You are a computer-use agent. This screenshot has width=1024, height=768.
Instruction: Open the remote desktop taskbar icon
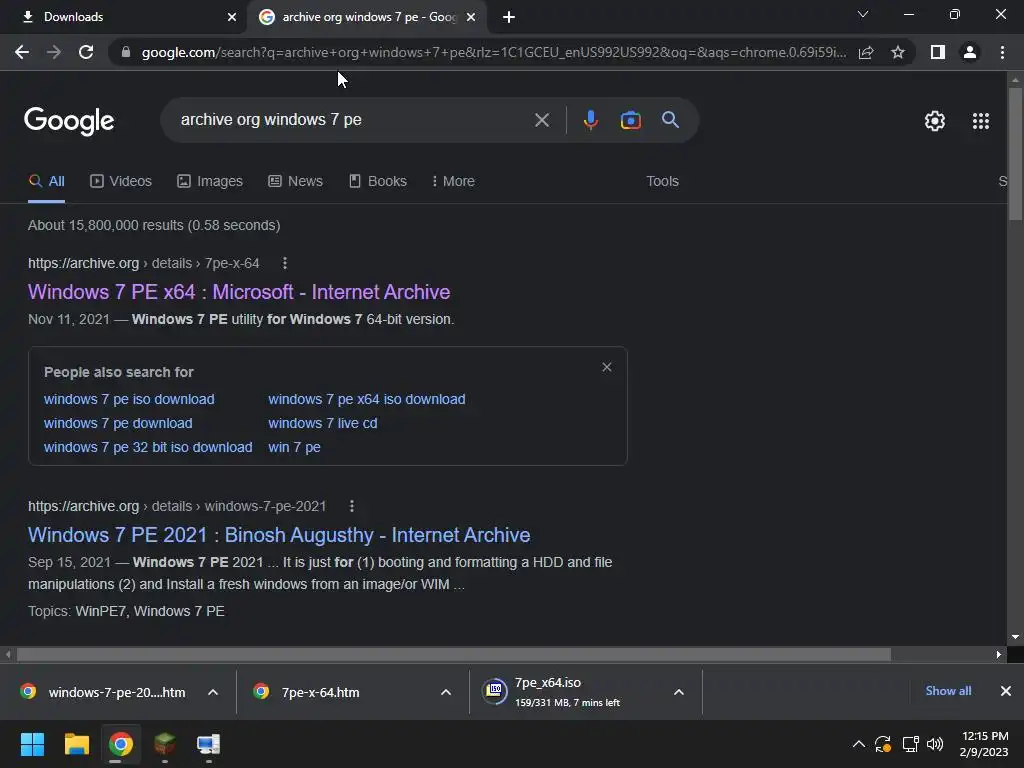tap(208, 744)
